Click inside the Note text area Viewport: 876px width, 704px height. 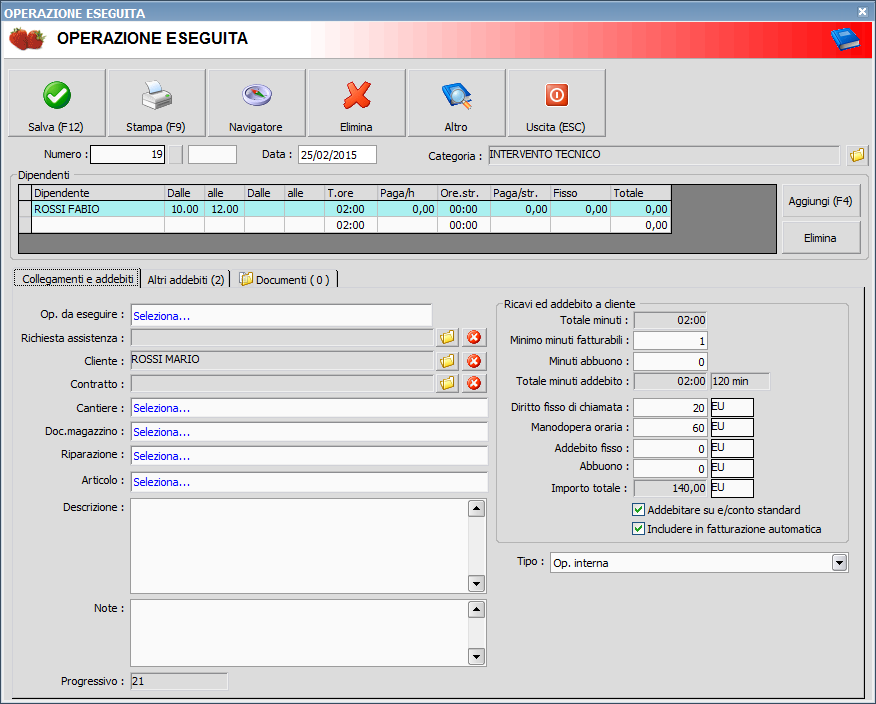299,633
